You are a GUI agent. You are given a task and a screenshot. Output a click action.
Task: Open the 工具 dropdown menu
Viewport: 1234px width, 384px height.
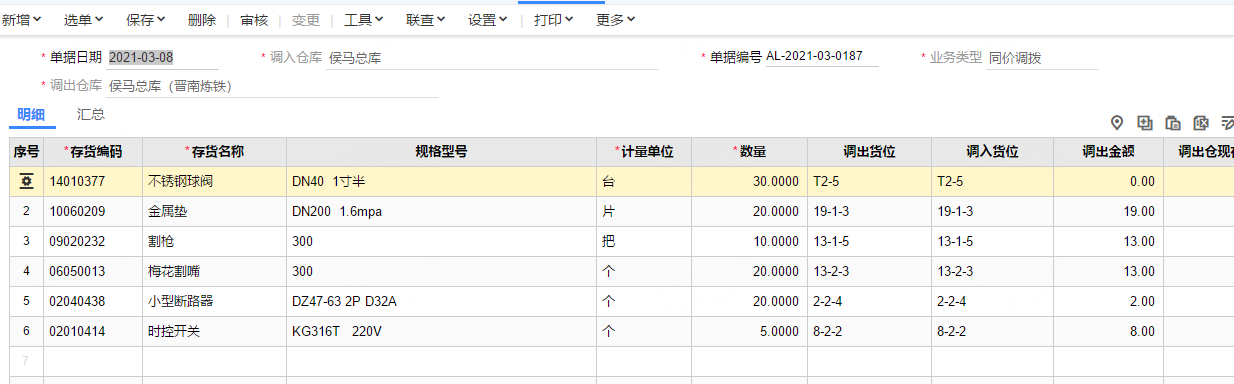tap(364, 19)
